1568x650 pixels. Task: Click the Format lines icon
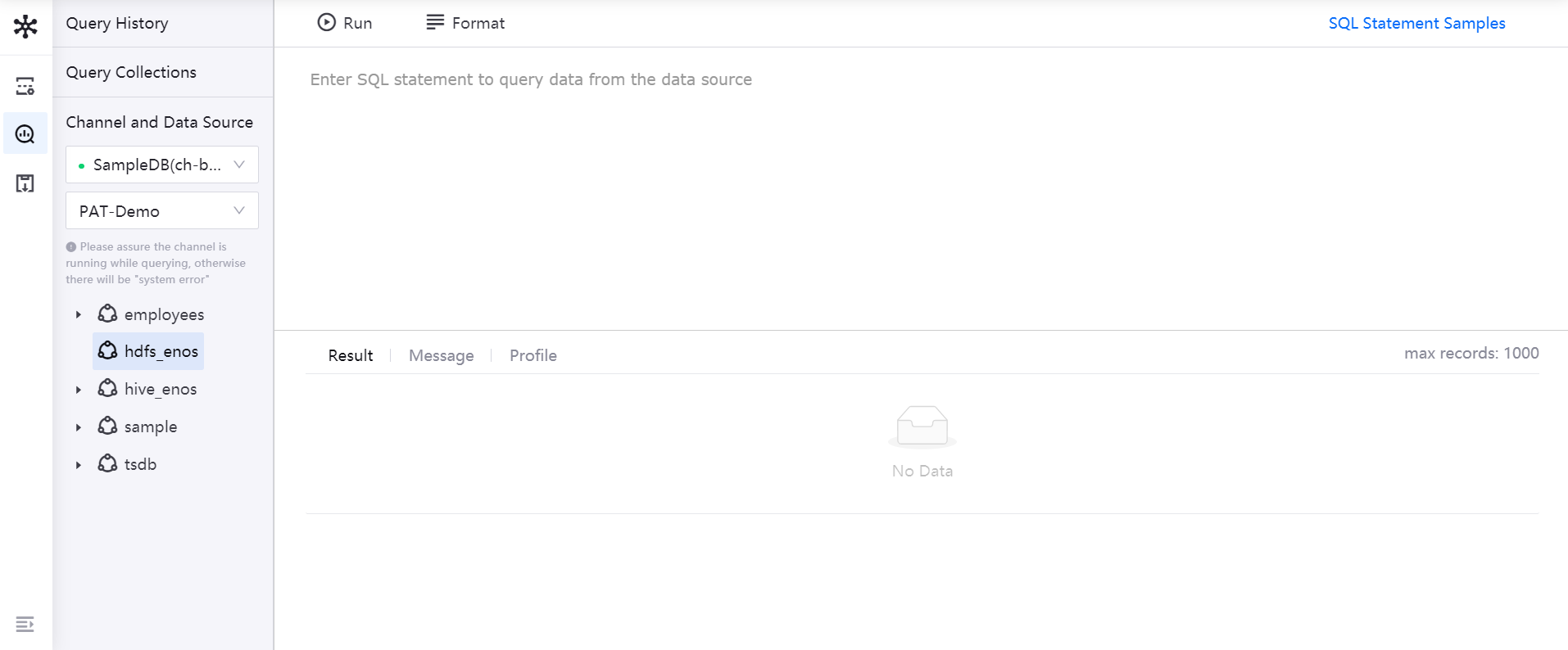pyautogui.click(x=435, y=22)
